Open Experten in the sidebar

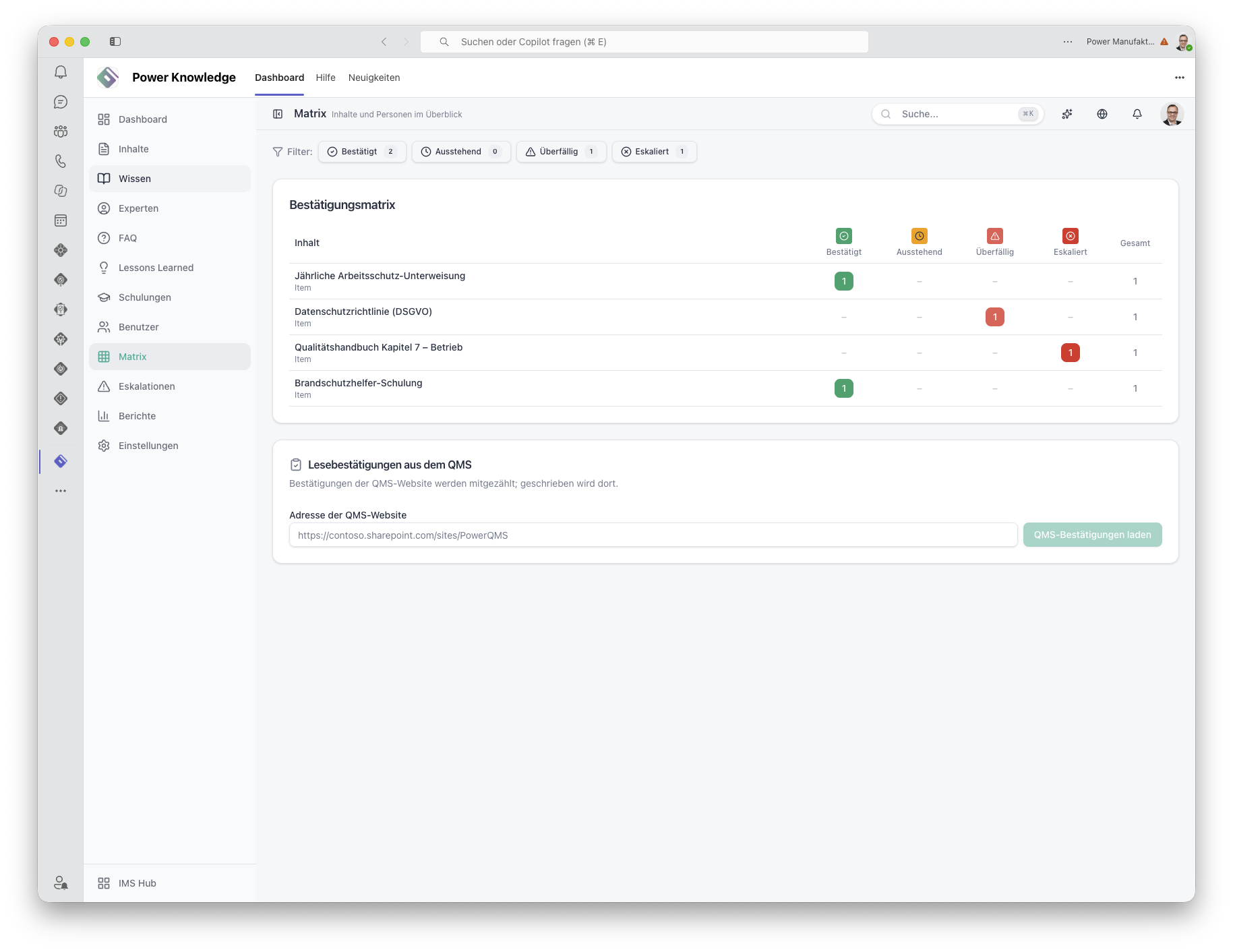170,208
